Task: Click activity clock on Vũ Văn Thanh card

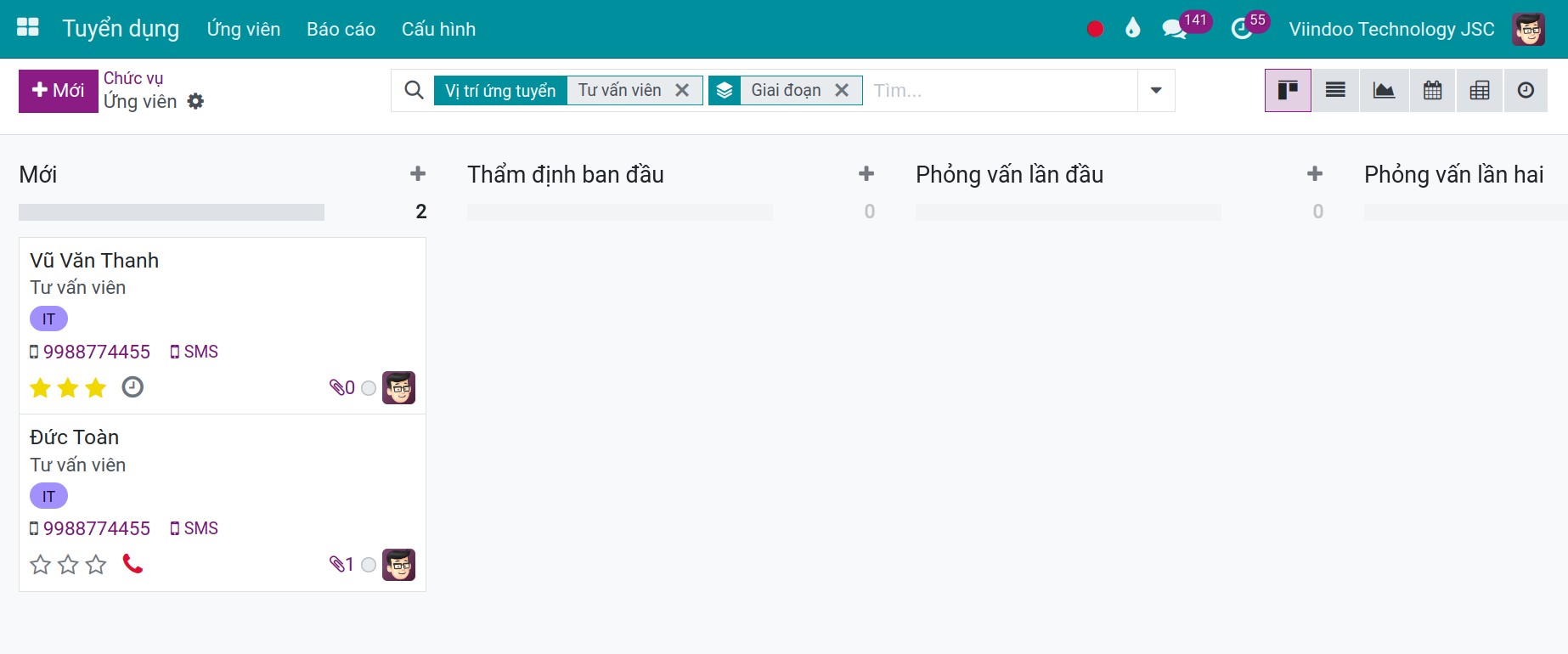Action: point(133,387)
